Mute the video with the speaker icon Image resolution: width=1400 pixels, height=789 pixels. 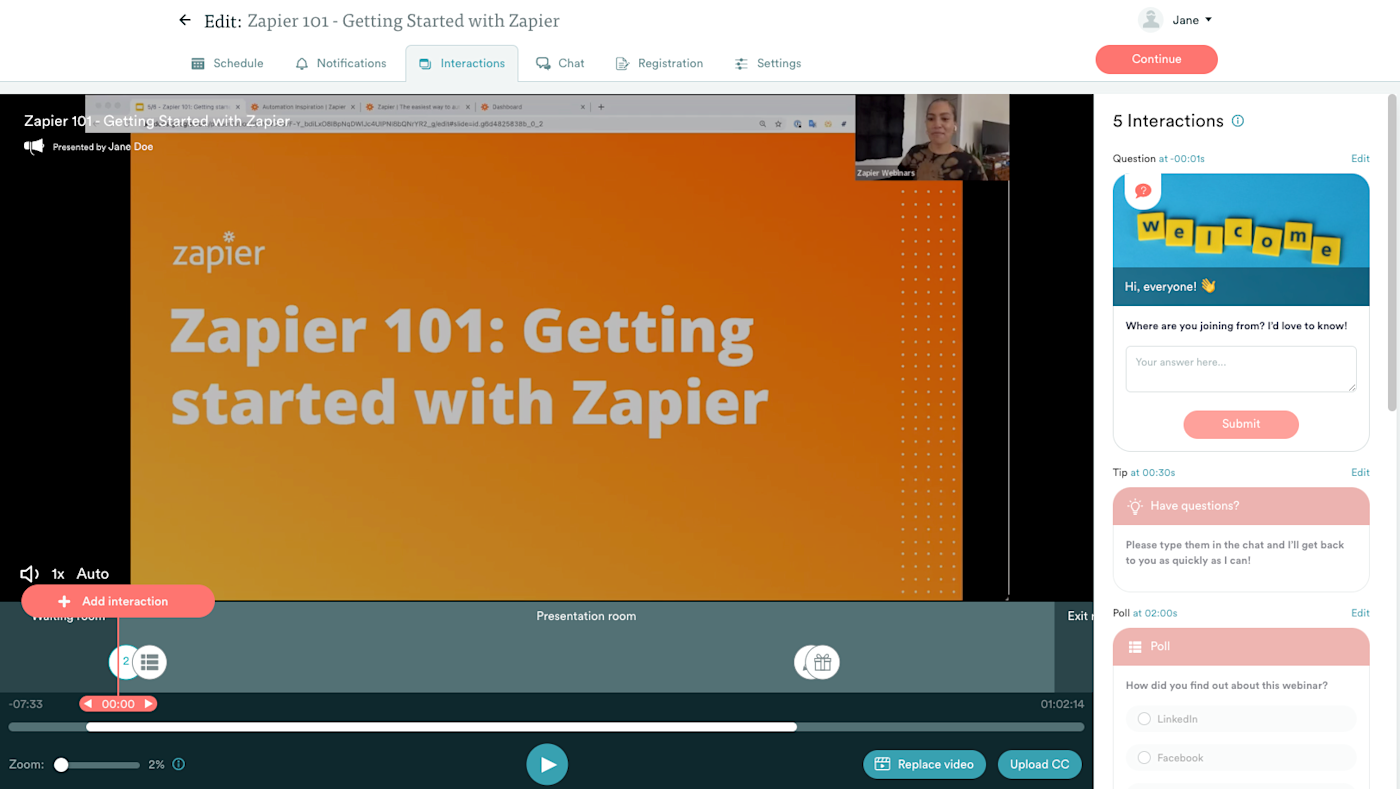pos(30,574)
